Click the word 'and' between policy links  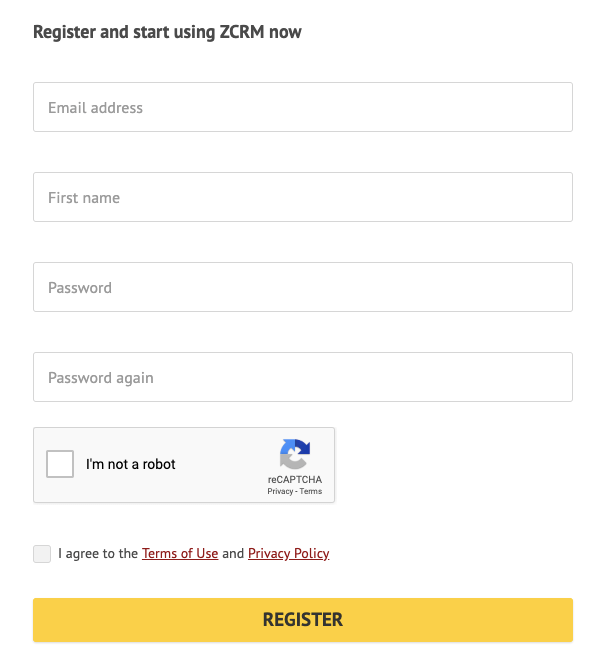coord(233,554)
